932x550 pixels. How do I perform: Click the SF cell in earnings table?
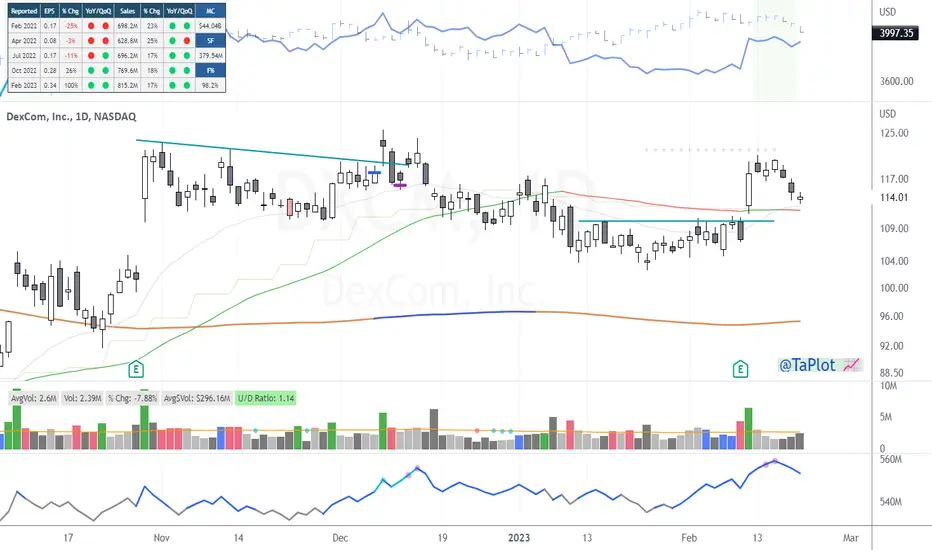[210, 41]
